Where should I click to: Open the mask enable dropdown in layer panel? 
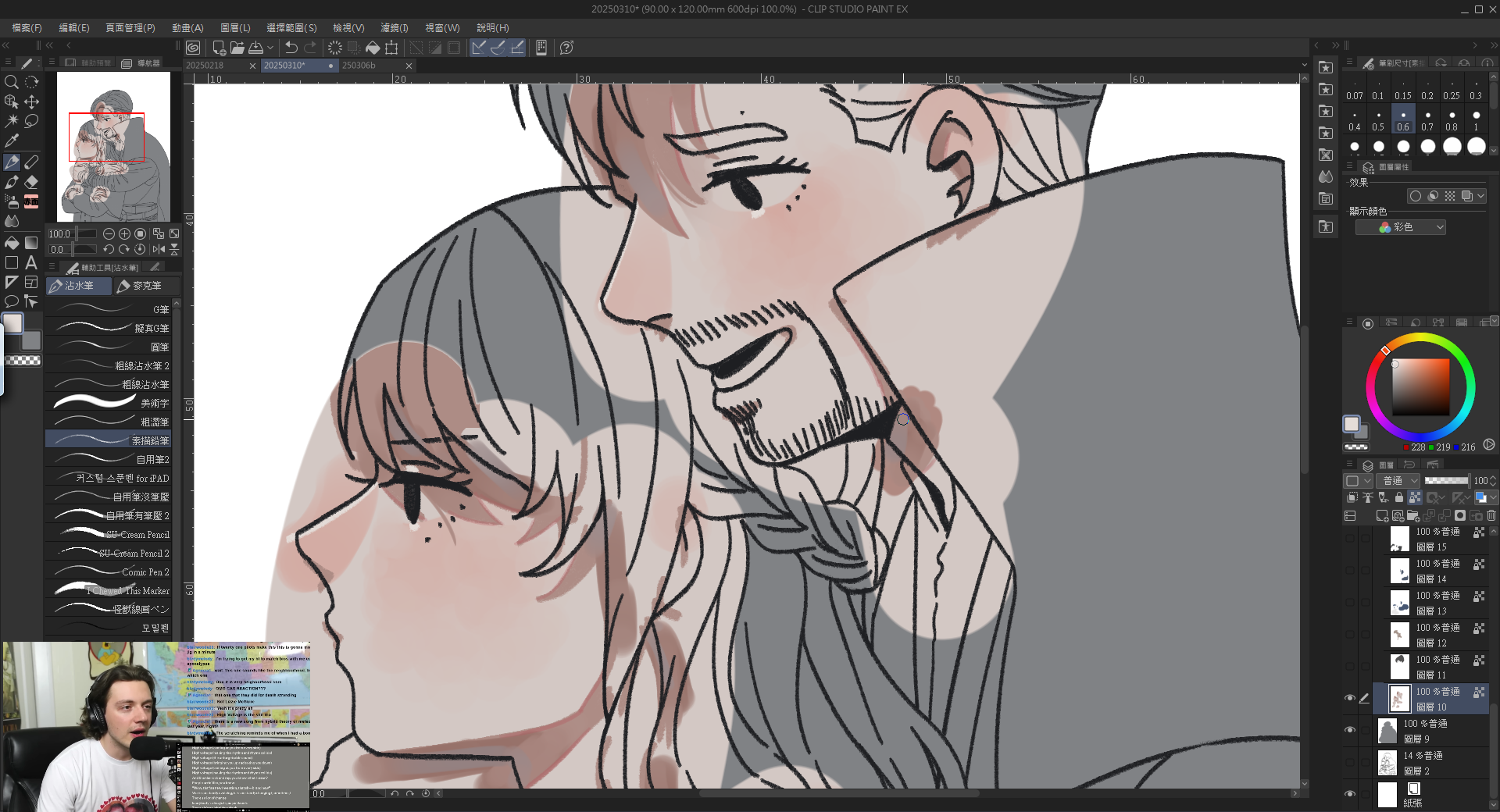(1436, 497)
